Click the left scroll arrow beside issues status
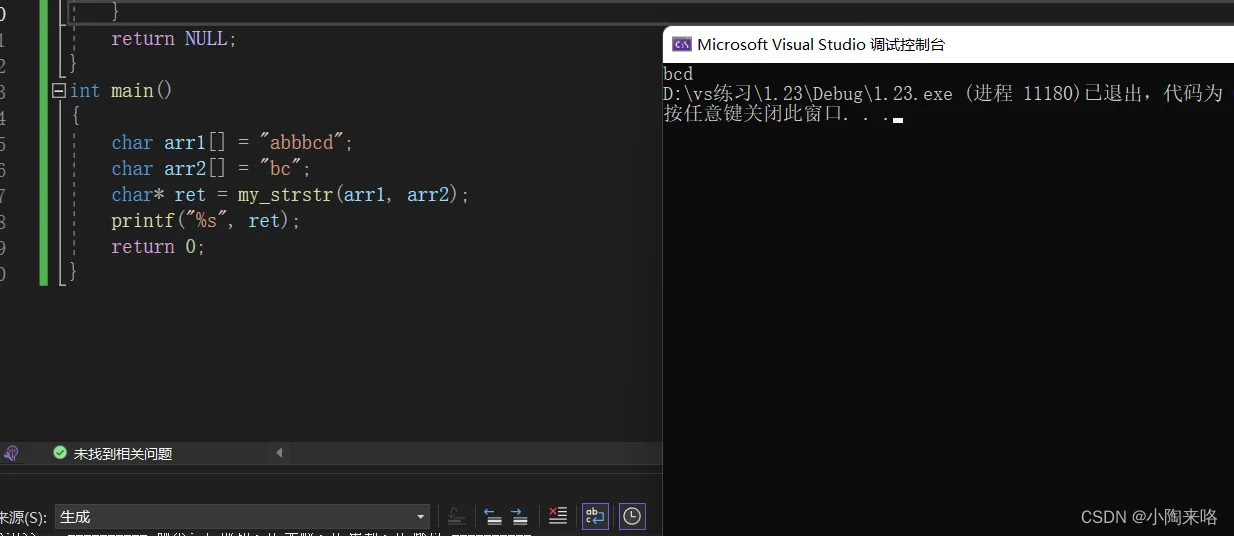 click(279, 453)
